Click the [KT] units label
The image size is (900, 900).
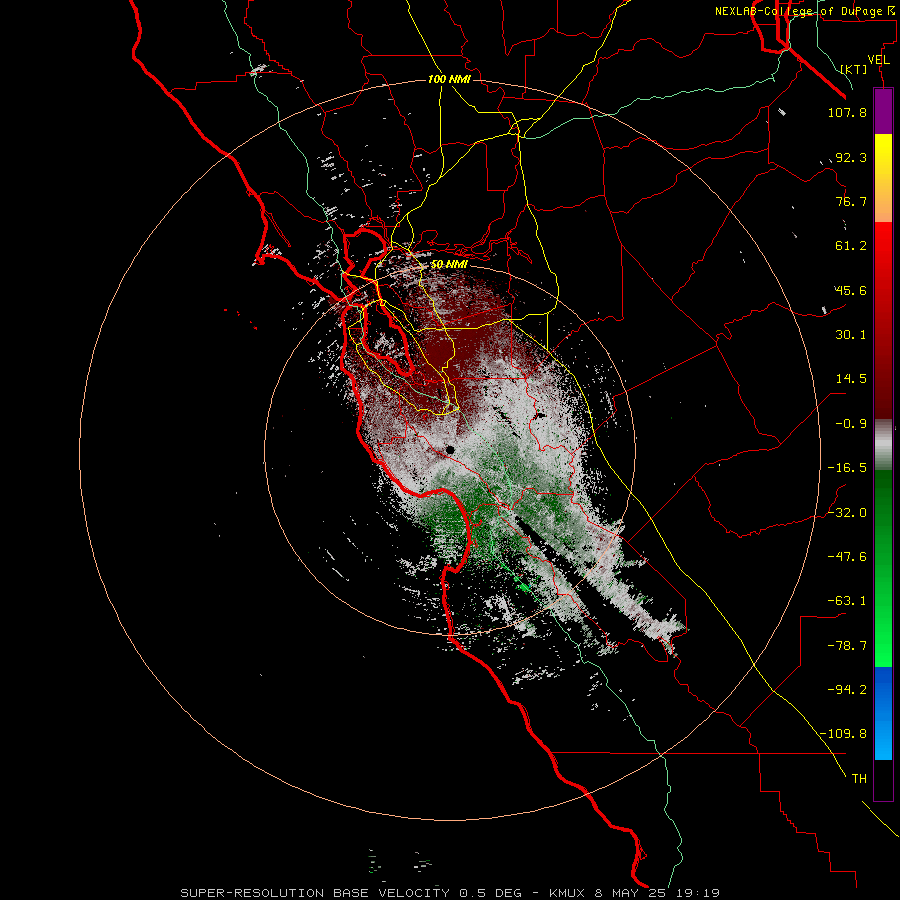pyautogui.click(x=854, y=69)
